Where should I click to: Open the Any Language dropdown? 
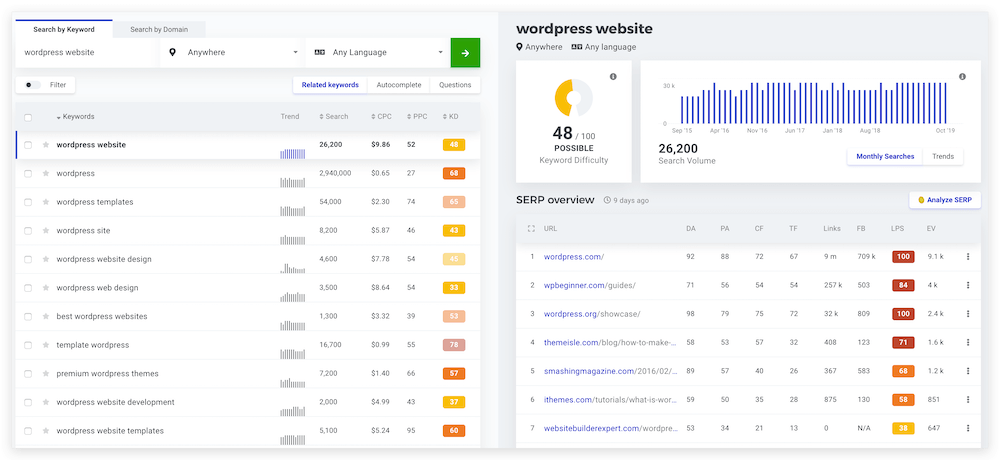[x=378, y=52]
